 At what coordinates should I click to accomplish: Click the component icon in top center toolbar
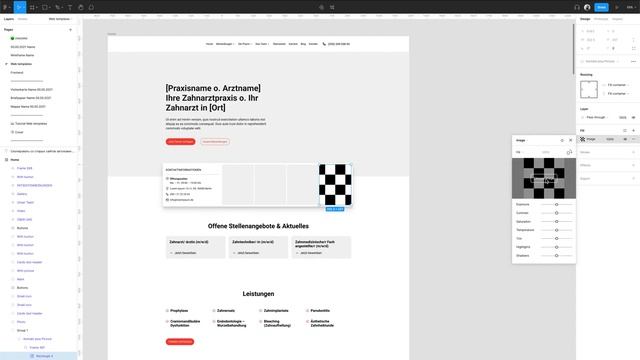tap(321, 7)
